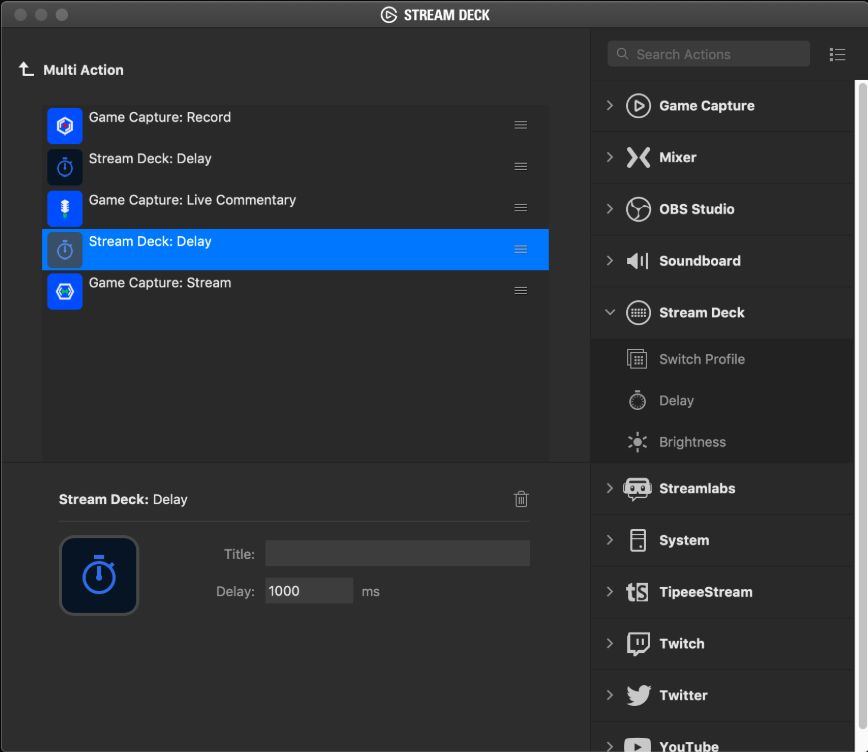Click the large Delay stopwatch key preview
Viewport: 868px width, 752px height.
coord(99,575)
